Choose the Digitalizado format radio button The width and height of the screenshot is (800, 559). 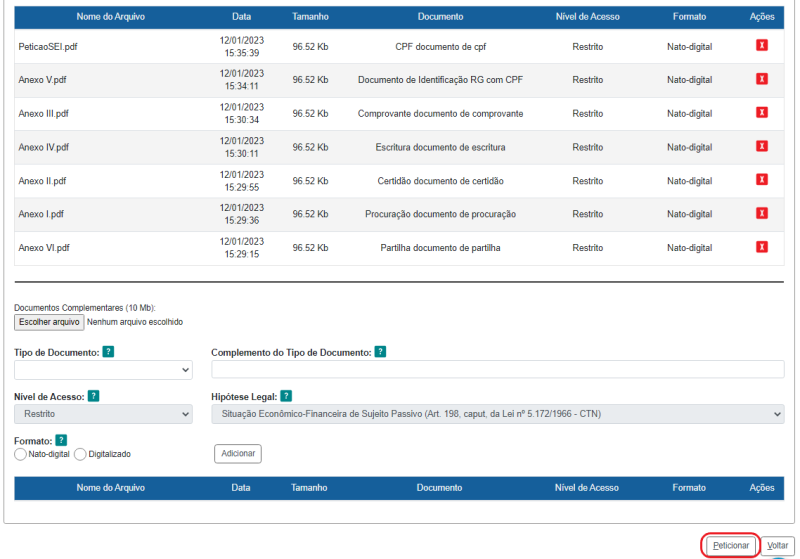(80, 454)
